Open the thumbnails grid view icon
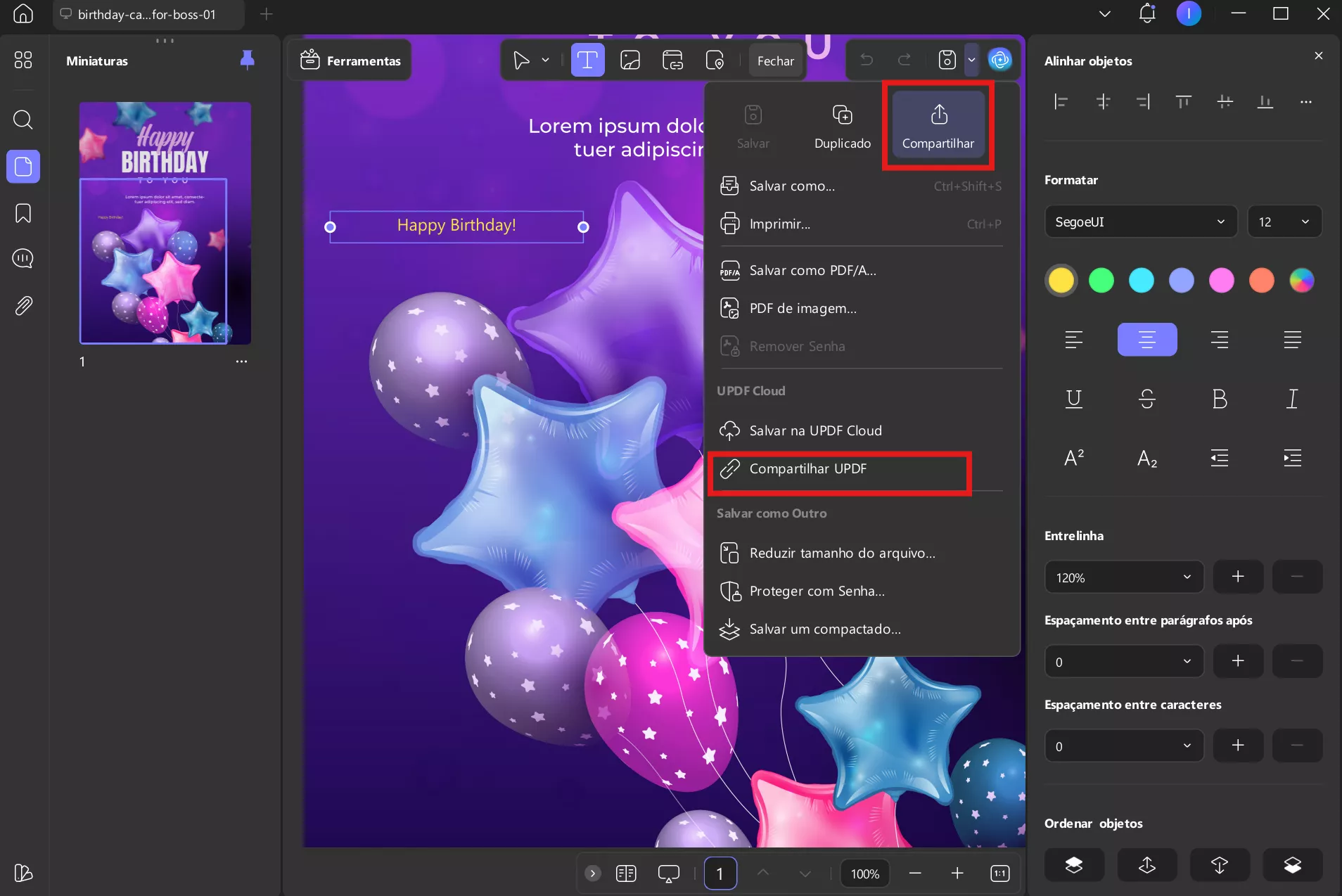The image size is (1342, 896). [x=23, y=60]
